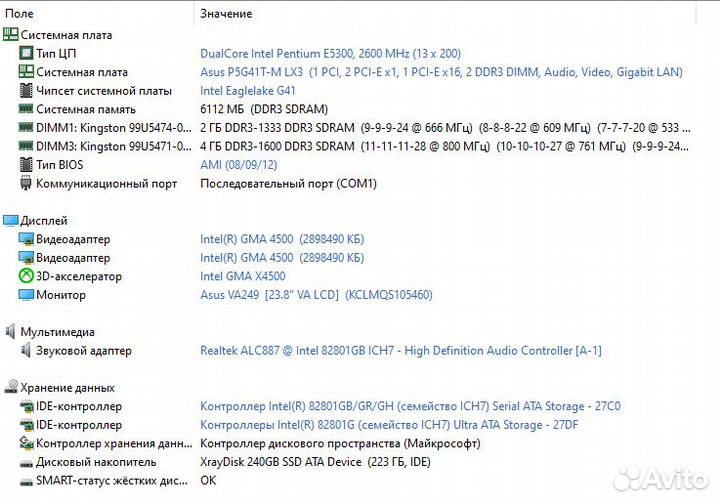Click the 6112 МБ (DDR3 SDRAM) value
This screenshot has width=720, height=504.
(x=264, y=109)
